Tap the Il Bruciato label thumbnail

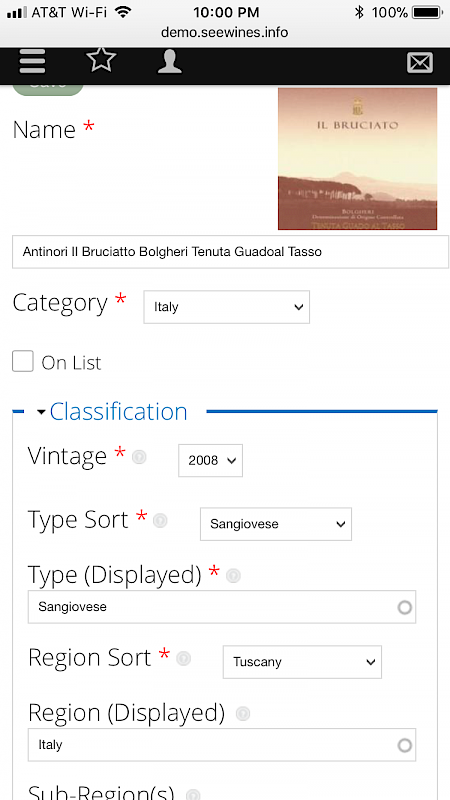click(358, 159)
